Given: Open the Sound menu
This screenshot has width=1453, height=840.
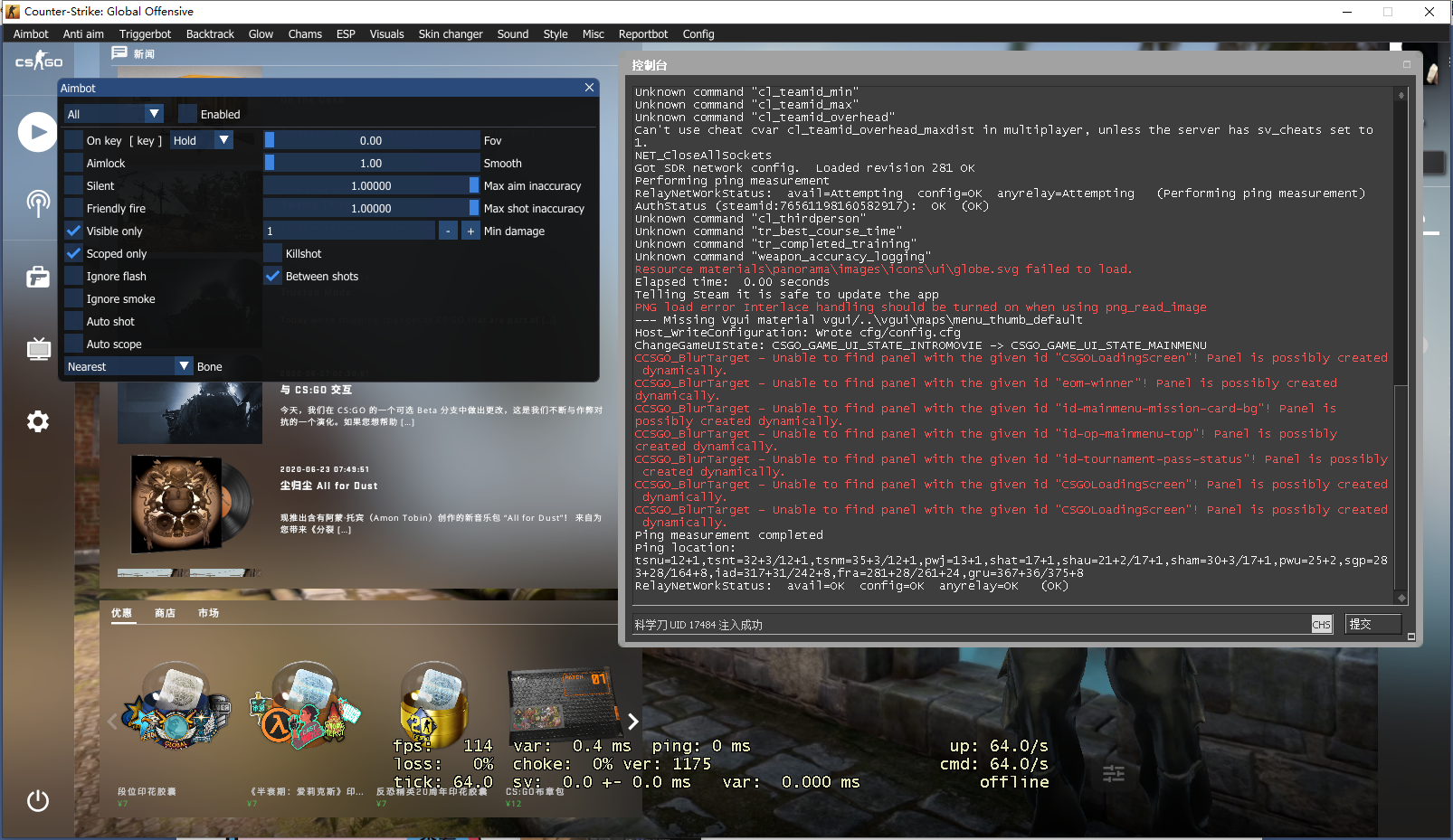Looking at the screenshot, I should pyautogui.click(x=513, y=34).
